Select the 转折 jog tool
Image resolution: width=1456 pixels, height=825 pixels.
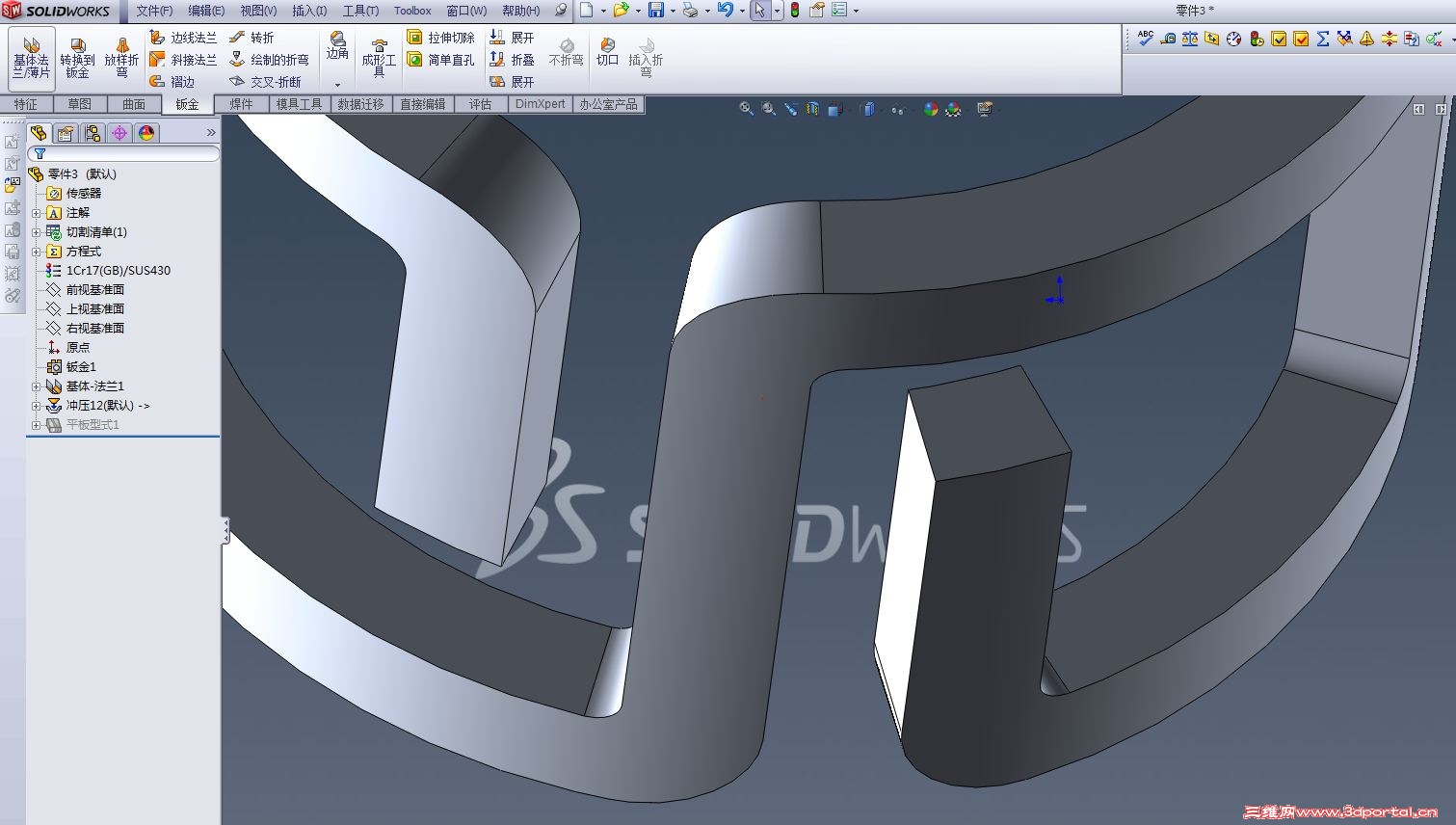click(252, 38)
